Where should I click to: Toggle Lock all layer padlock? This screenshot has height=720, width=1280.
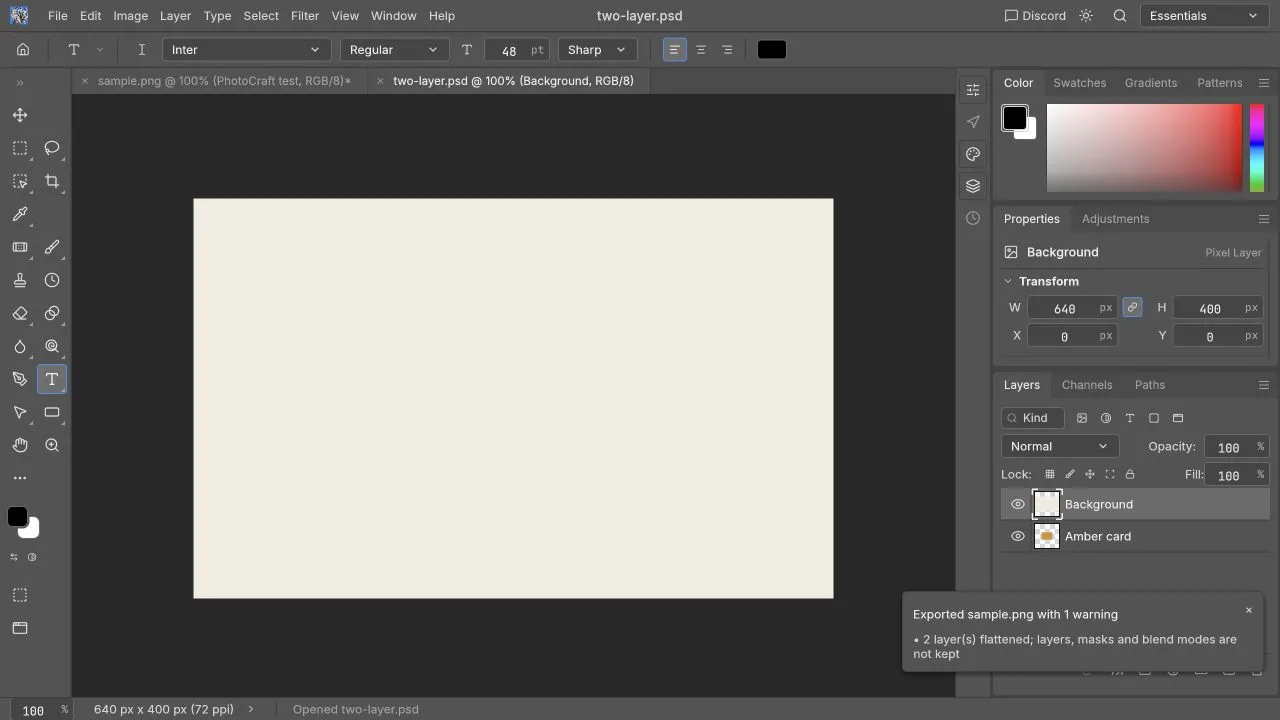coord(1130,474)
